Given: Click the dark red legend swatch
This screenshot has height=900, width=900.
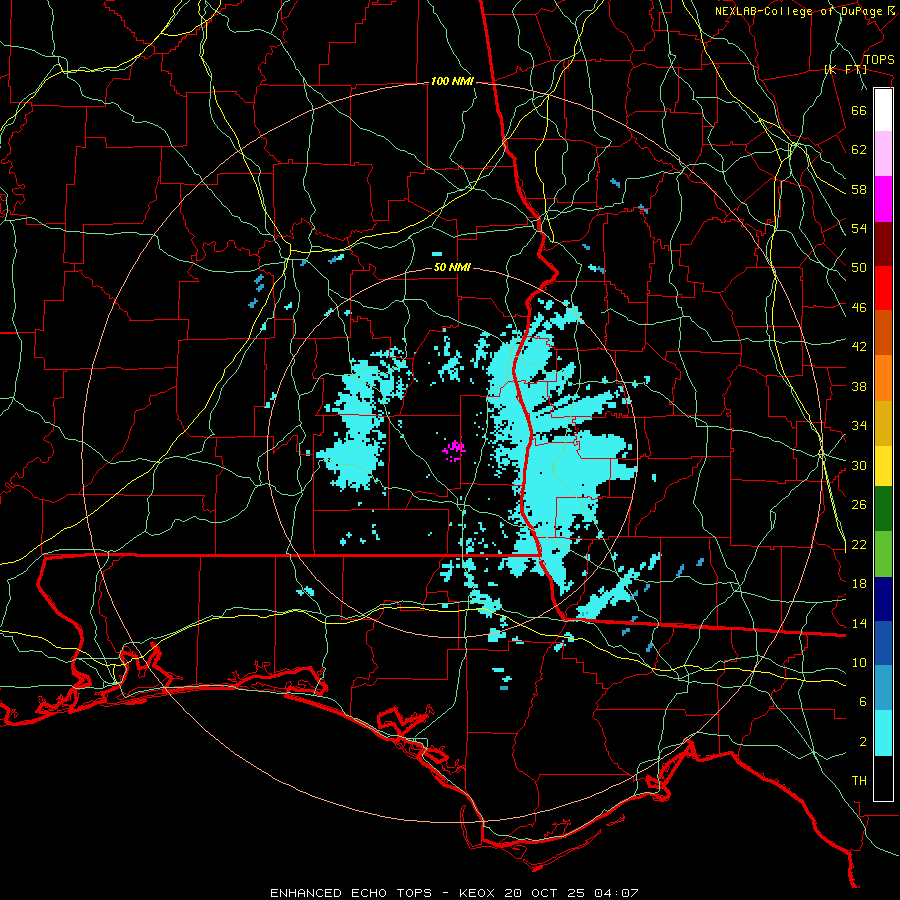Looking at the screenshot, I should [x=883, y=244].
